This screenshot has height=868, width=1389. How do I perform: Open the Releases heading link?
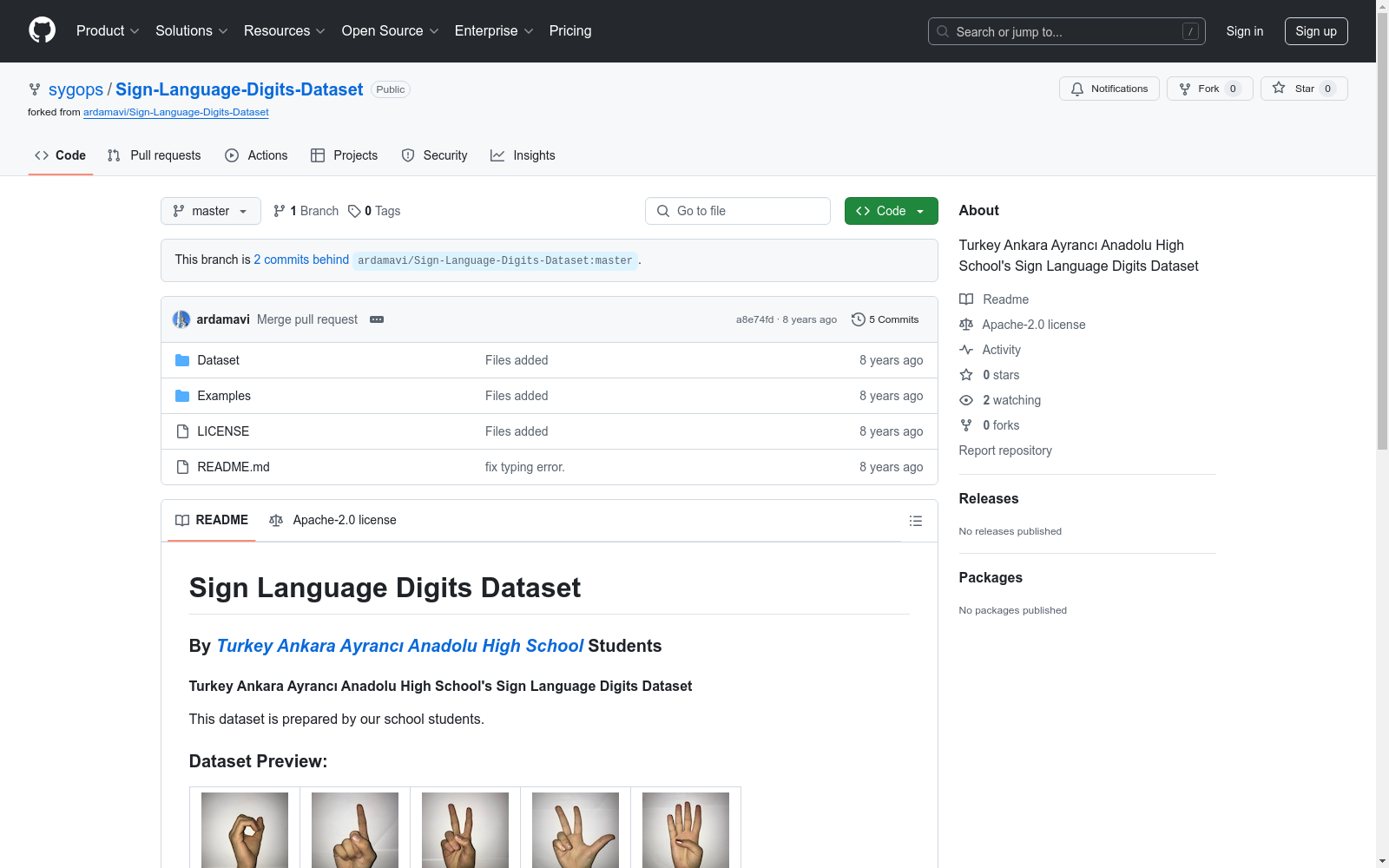tap(989, 498)
